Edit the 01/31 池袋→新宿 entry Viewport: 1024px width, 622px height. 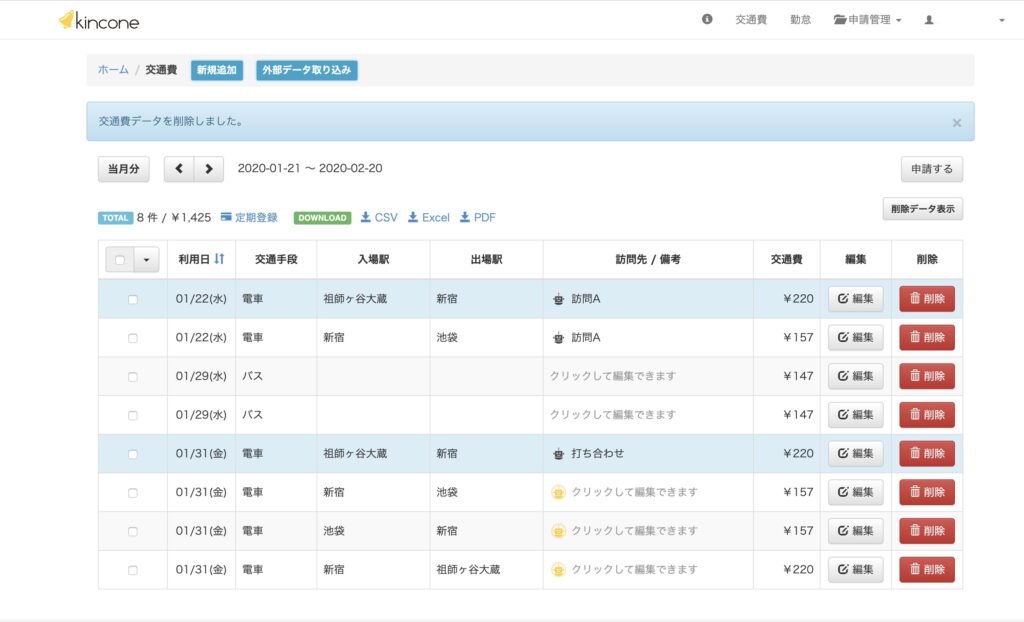856,531
